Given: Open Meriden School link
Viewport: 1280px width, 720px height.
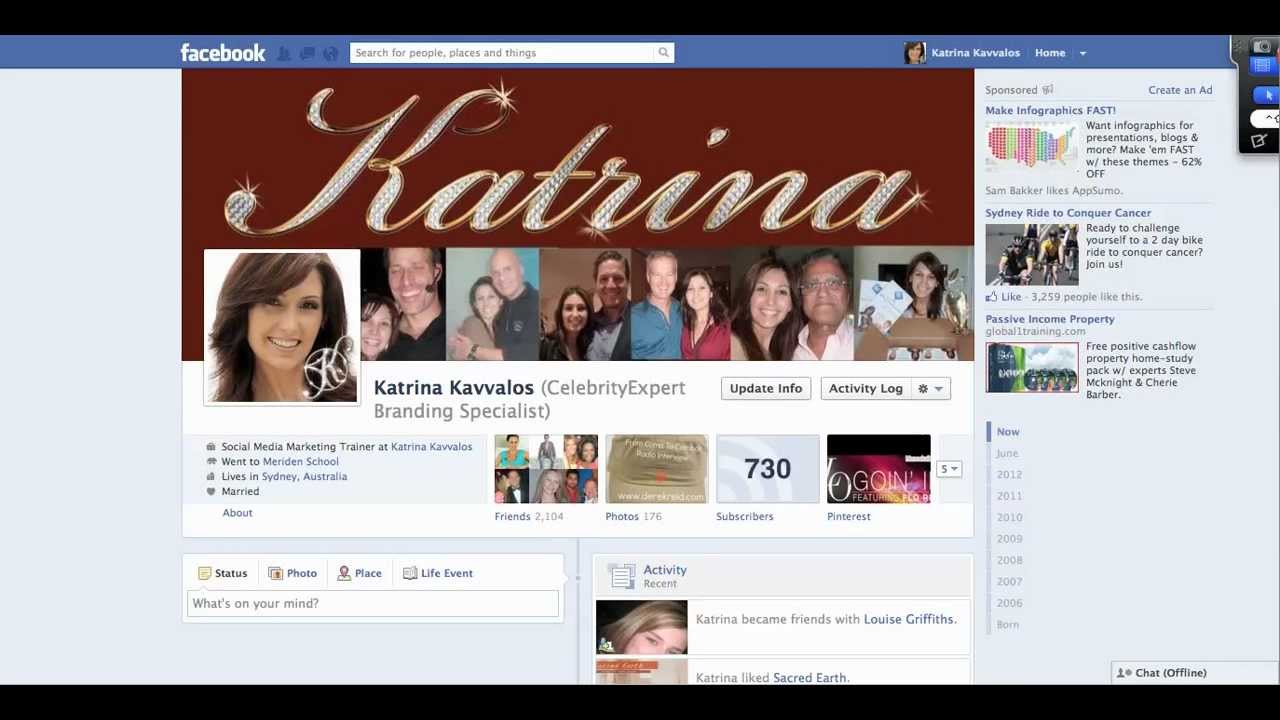Looking at the screenshot, I should pos(300,462).
